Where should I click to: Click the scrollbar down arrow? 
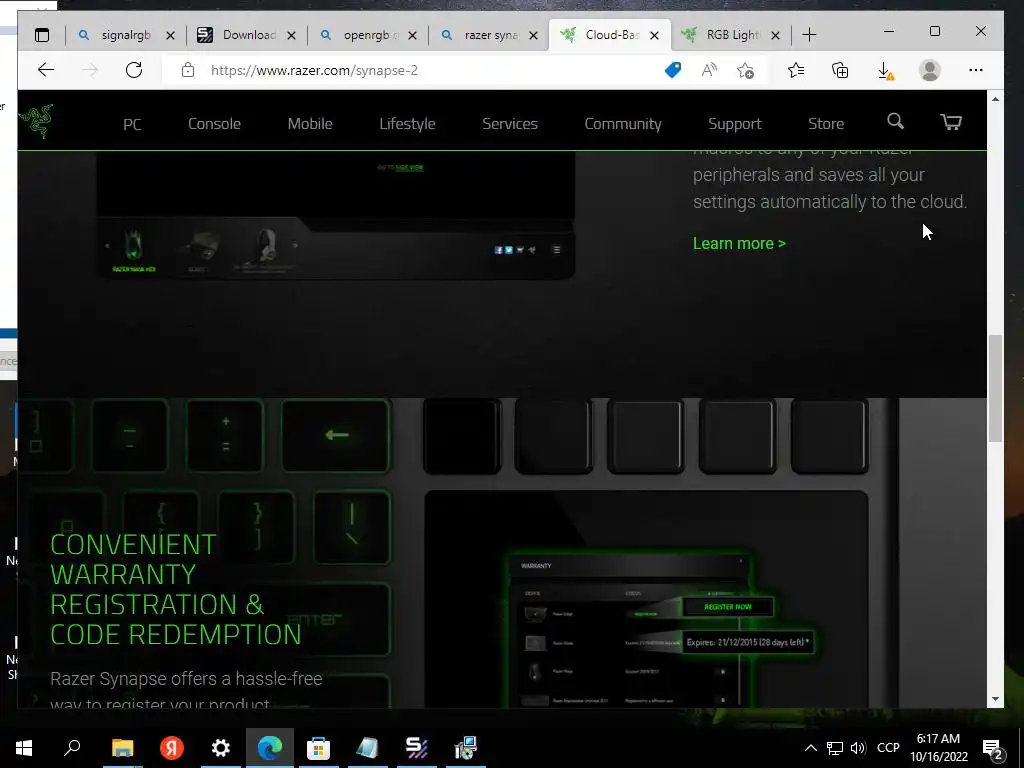[x=995, y=699]
